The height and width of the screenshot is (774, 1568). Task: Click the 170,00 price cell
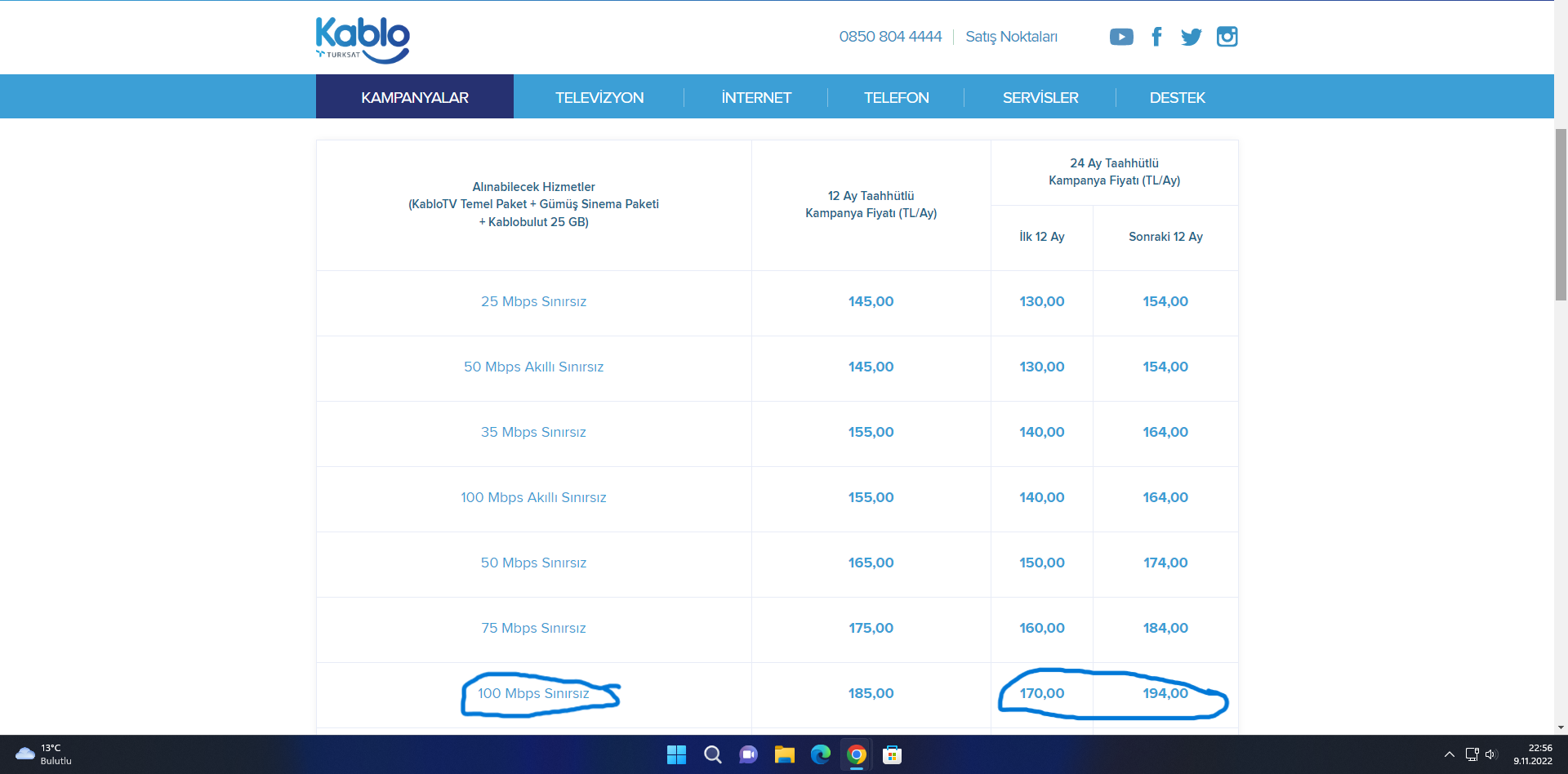coord(1041,693)
